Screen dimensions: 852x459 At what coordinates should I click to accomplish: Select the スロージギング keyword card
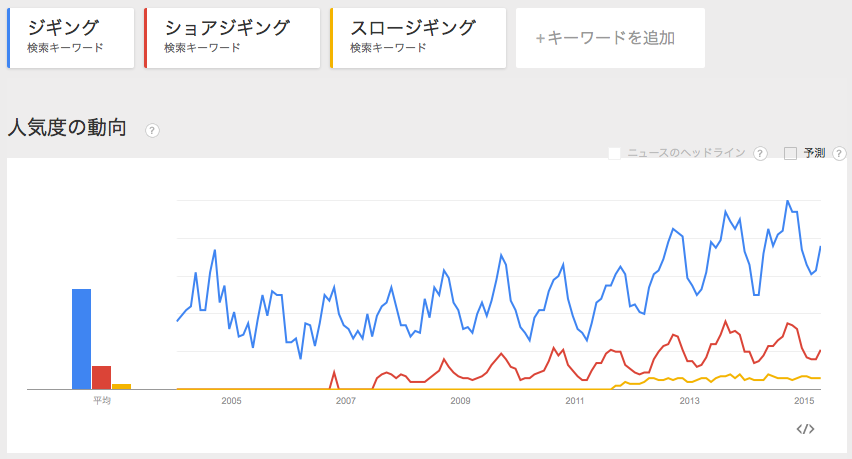(x=418, y=38)
